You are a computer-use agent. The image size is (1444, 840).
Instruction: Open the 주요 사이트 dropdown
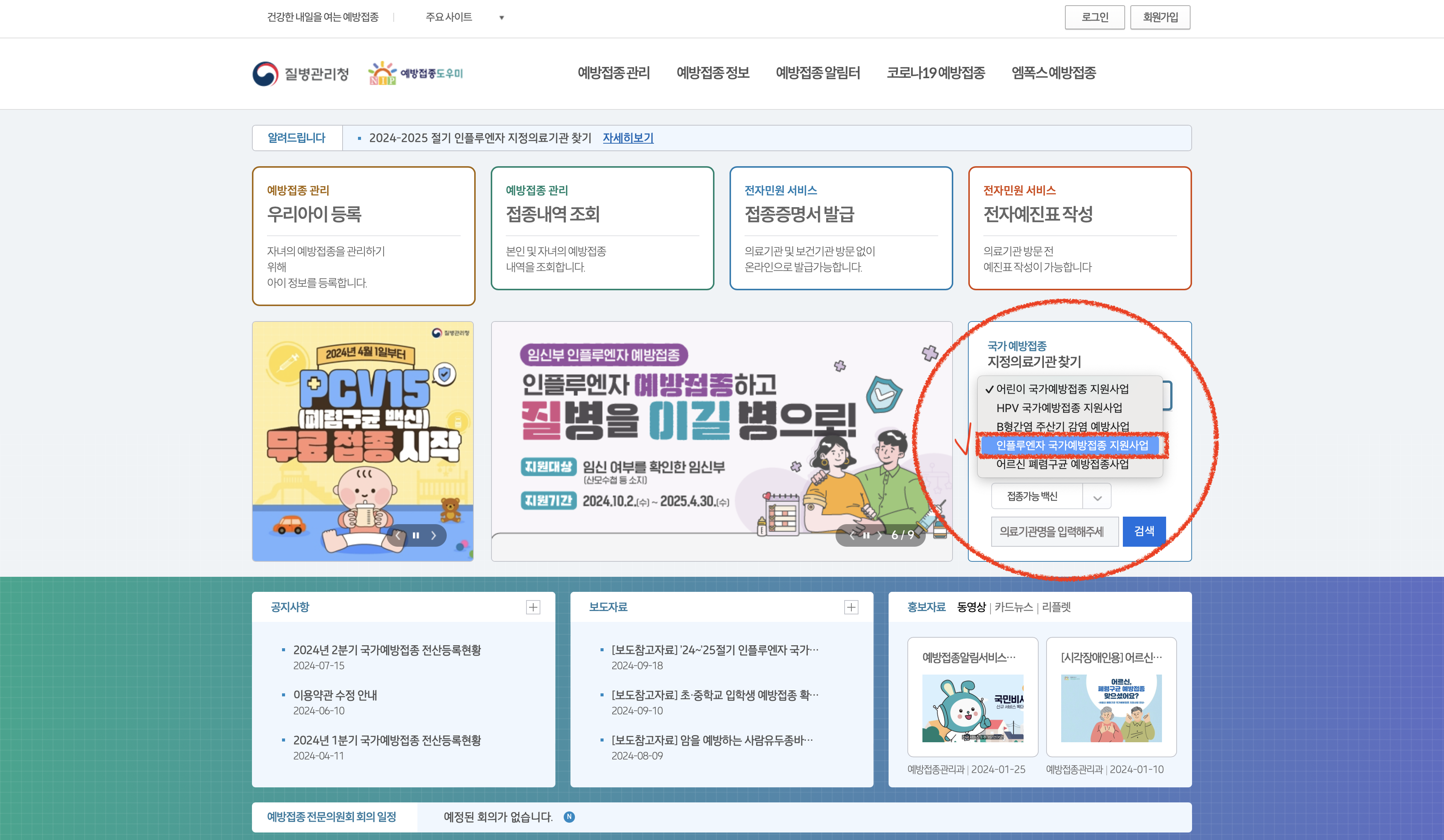[x=464, y=17]
